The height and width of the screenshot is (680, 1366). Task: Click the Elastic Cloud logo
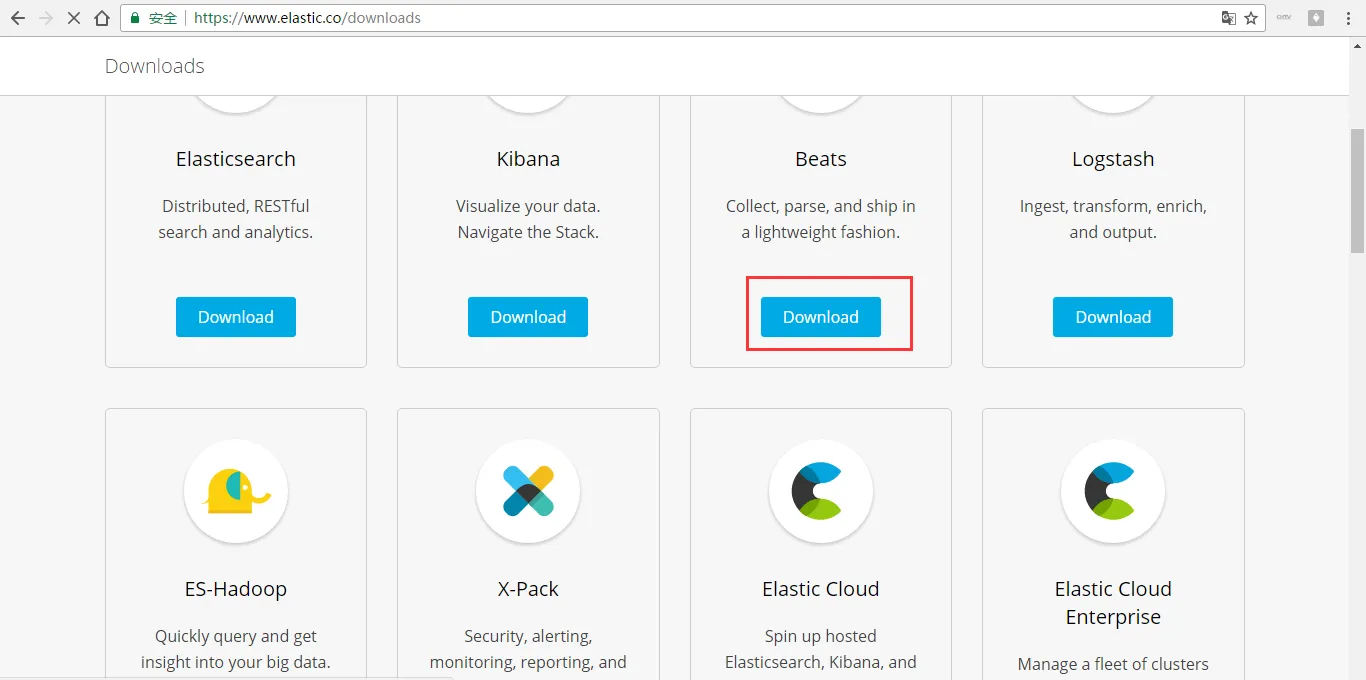[x=820, y=491]
